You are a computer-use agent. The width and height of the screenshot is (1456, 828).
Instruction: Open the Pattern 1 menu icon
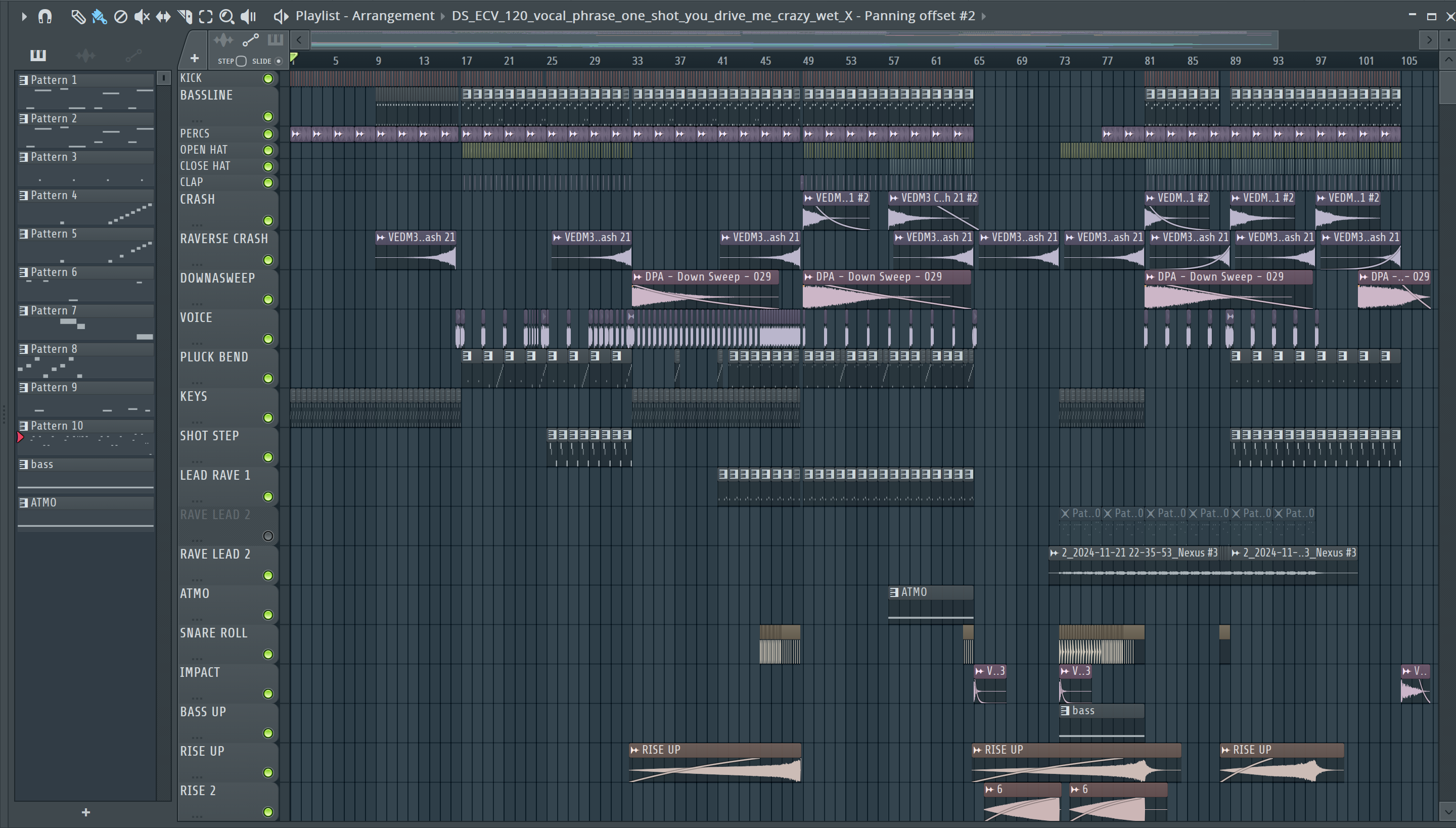(x=23, y=80)
